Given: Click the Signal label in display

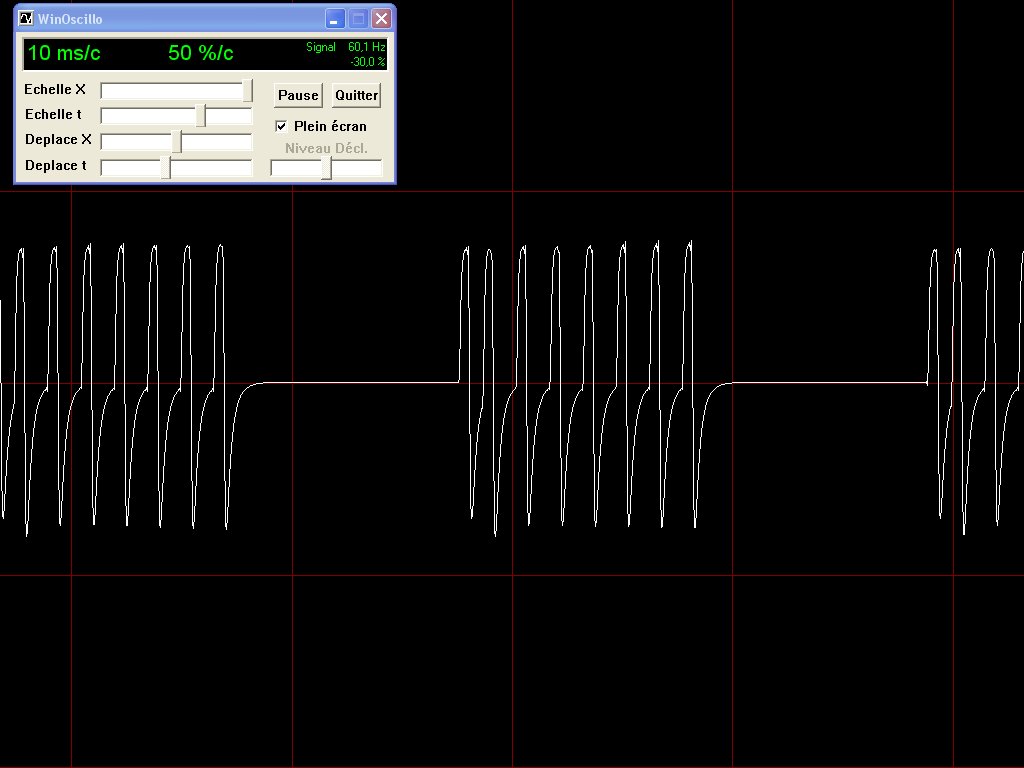Looking at the screenshot, I should (321, 47).
